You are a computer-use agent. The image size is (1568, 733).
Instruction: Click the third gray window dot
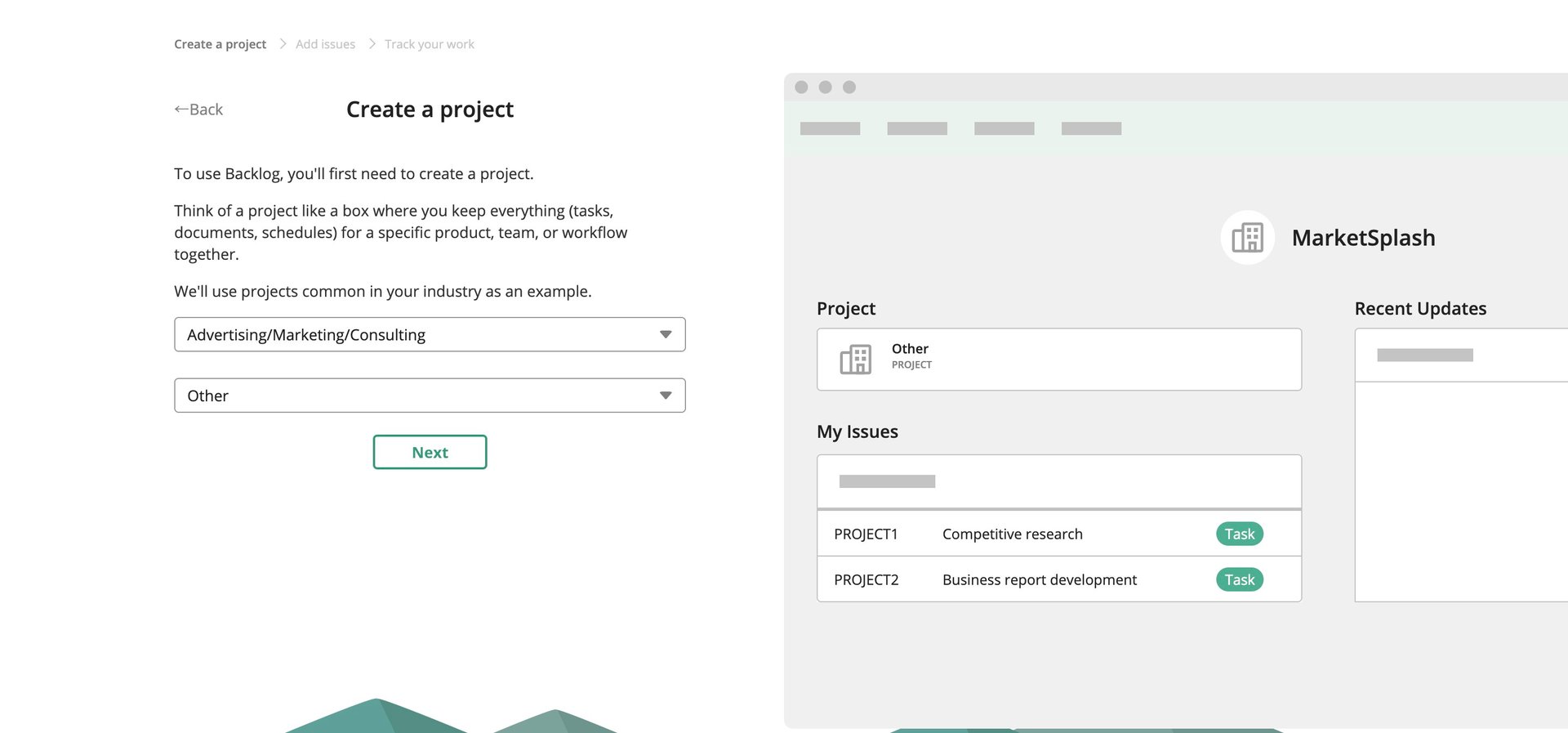(849, 87)
